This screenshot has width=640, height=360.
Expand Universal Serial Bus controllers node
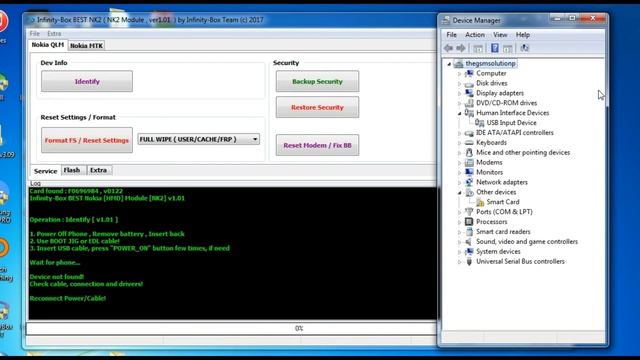[x=460, y=262]
